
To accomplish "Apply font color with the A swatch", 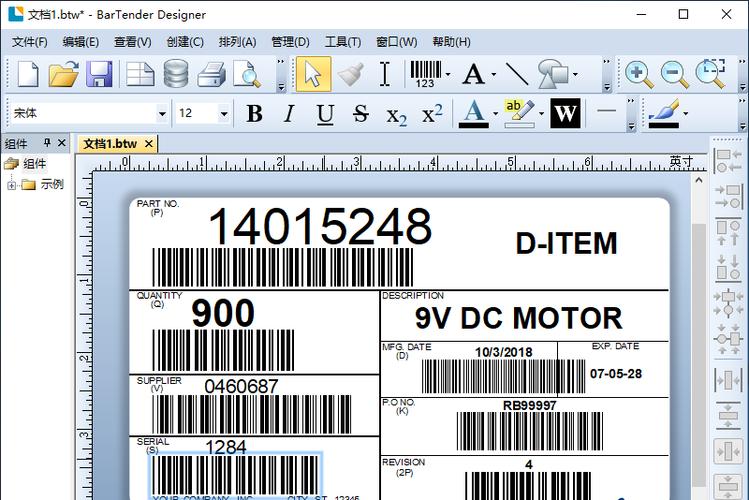I will (473, 114).
